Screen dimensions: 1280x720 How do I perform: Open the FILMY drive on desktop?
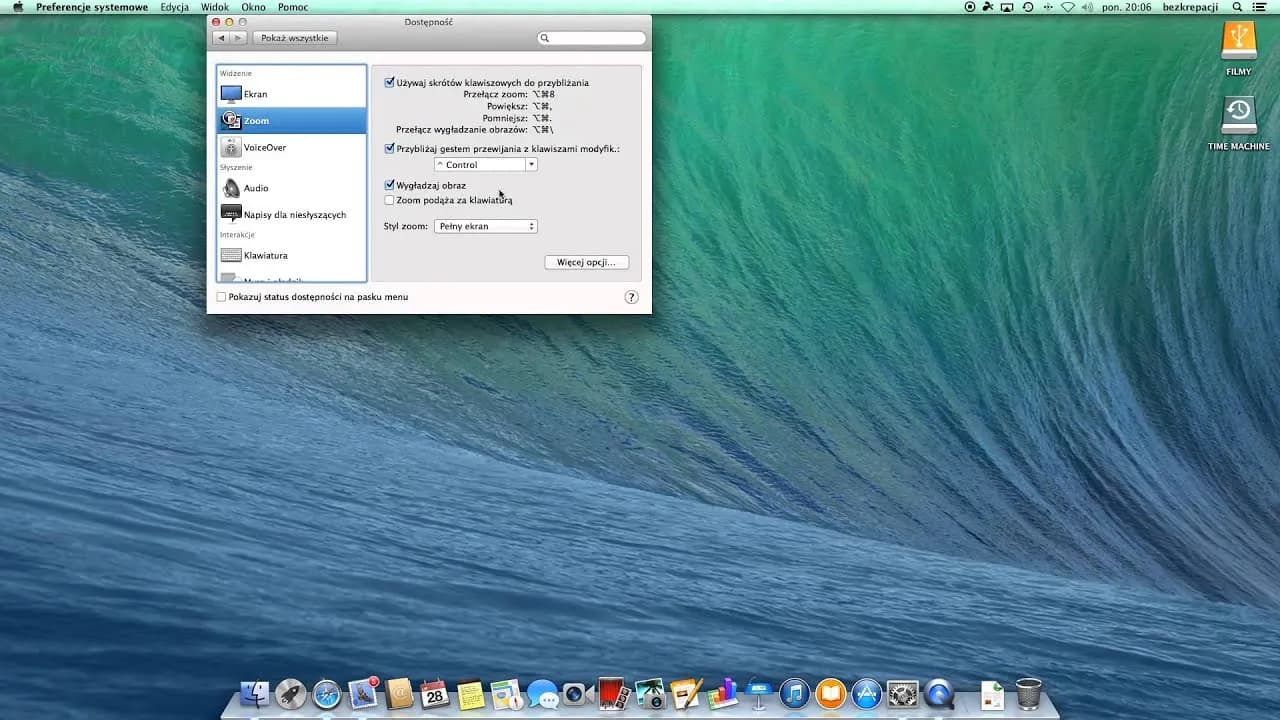[x=1239, y=42]
